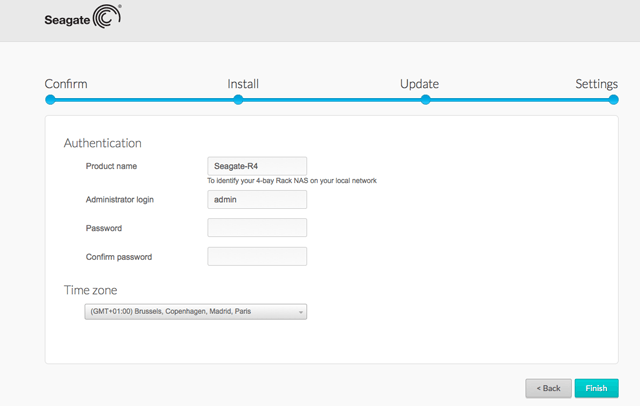Focus the Confirm password field

pos(256,257)
